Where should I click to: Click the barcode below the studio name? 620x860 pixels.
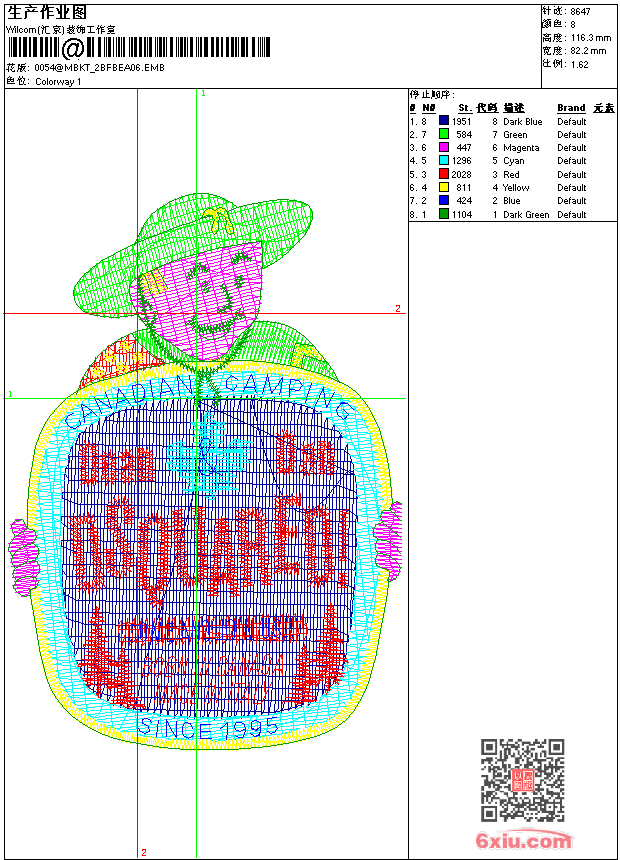tap(139, 47)
